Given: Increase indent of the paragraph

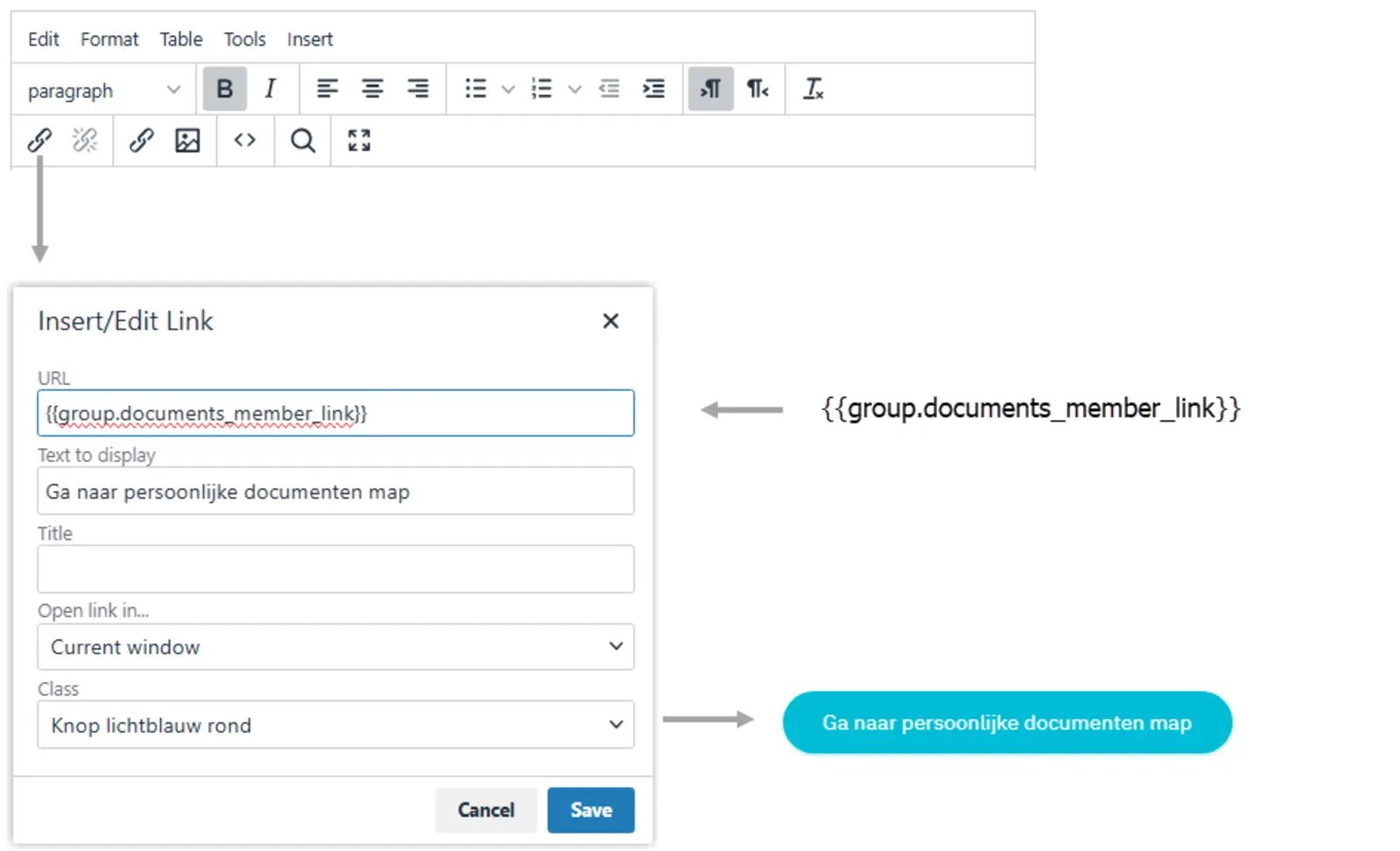Looking at the screenshot, I should tap(654, 89).
